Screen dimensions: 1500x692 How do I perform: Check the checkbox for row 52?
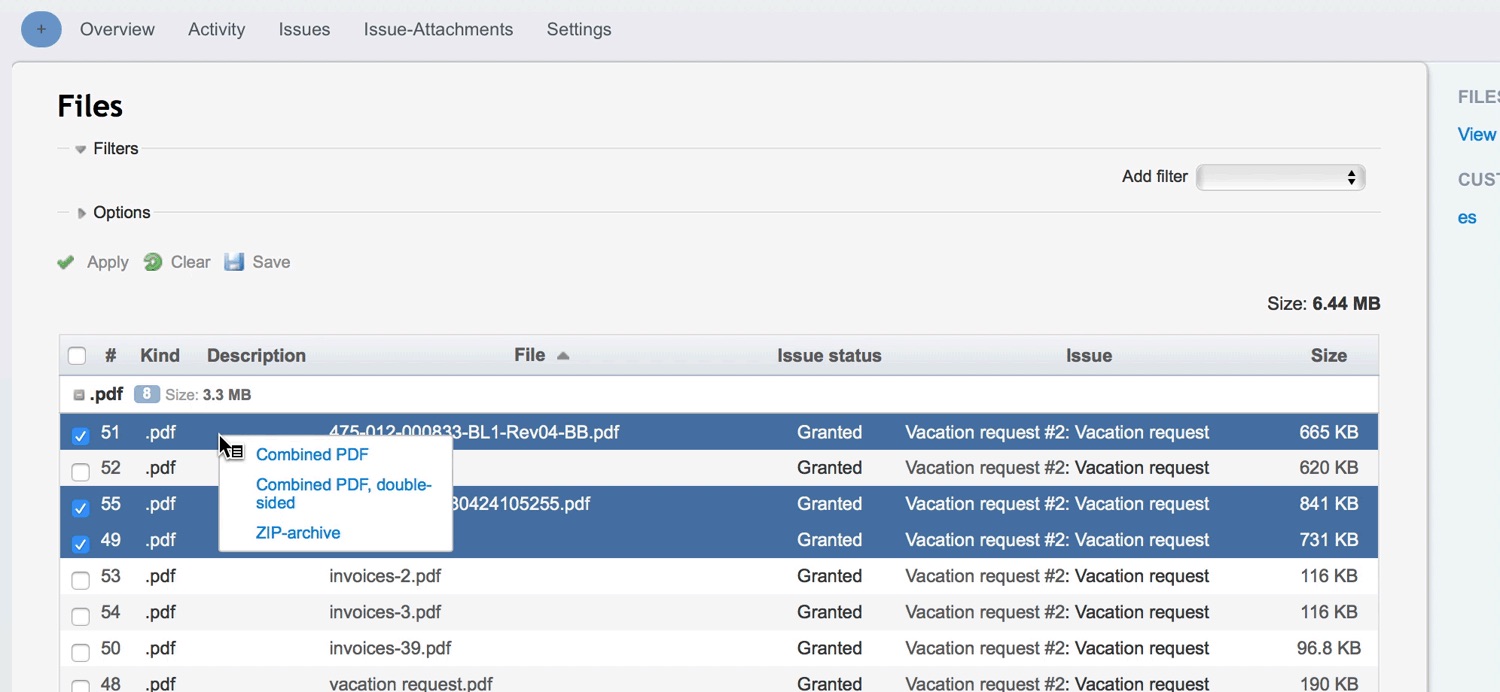81,471
